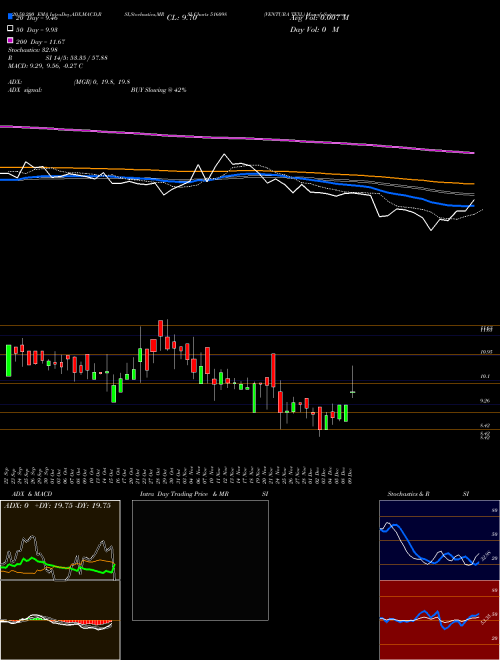Click the 'ADX signal:' label
Image resolution: width=500 pixels, height=660 pixels.
tap(25, 90)
